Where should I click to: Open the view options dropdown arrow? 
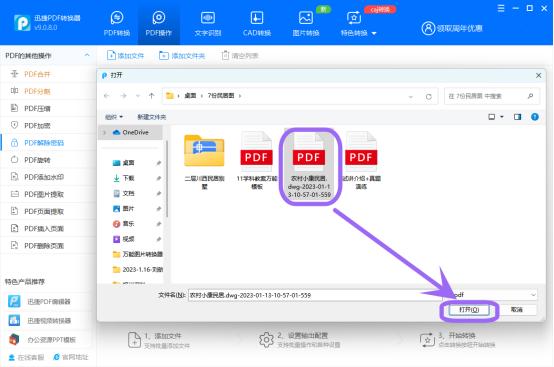502,117
